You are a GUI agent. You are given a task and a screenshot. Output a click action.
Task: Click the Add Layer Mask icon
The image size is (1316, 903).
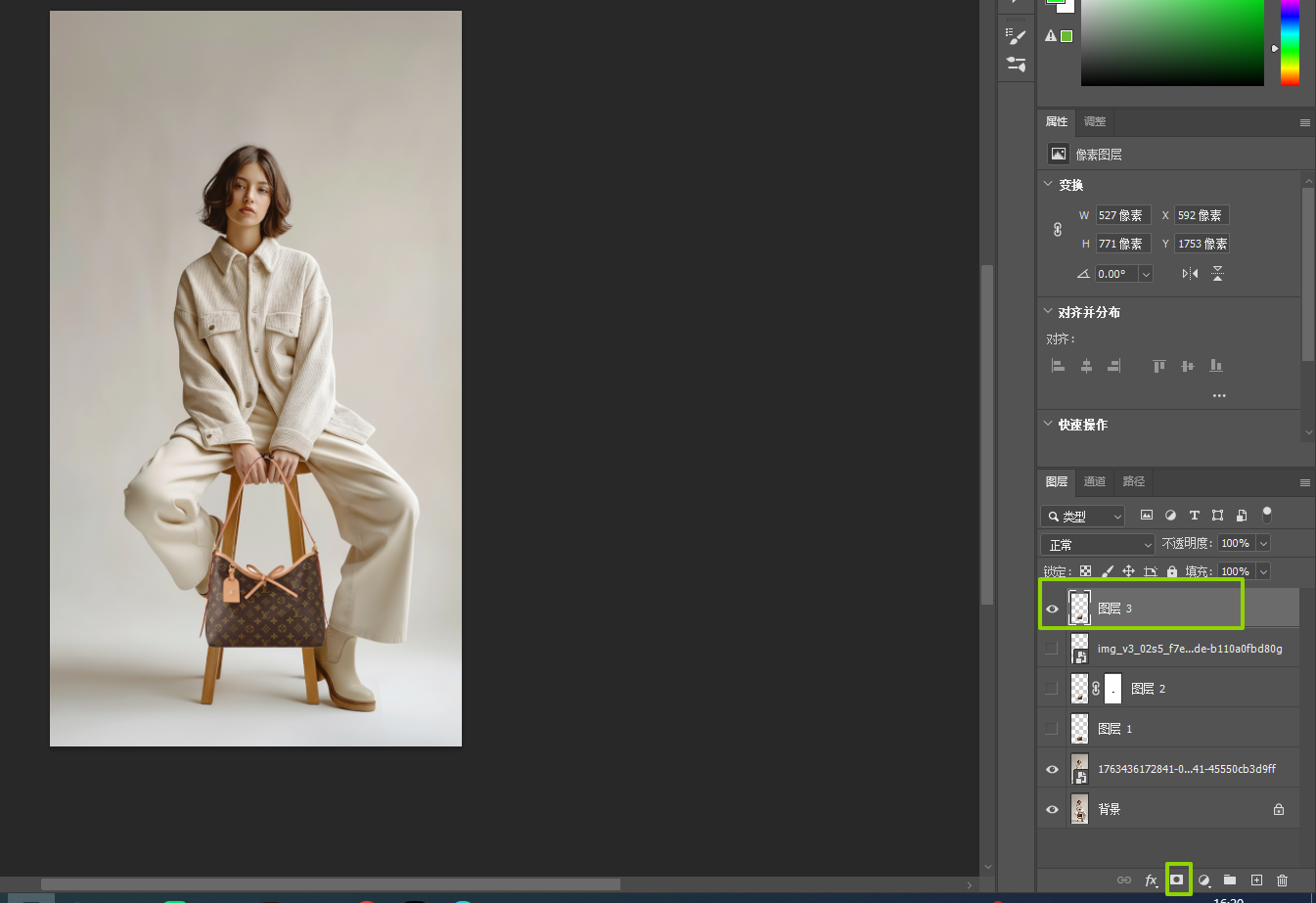(1177, 880)
